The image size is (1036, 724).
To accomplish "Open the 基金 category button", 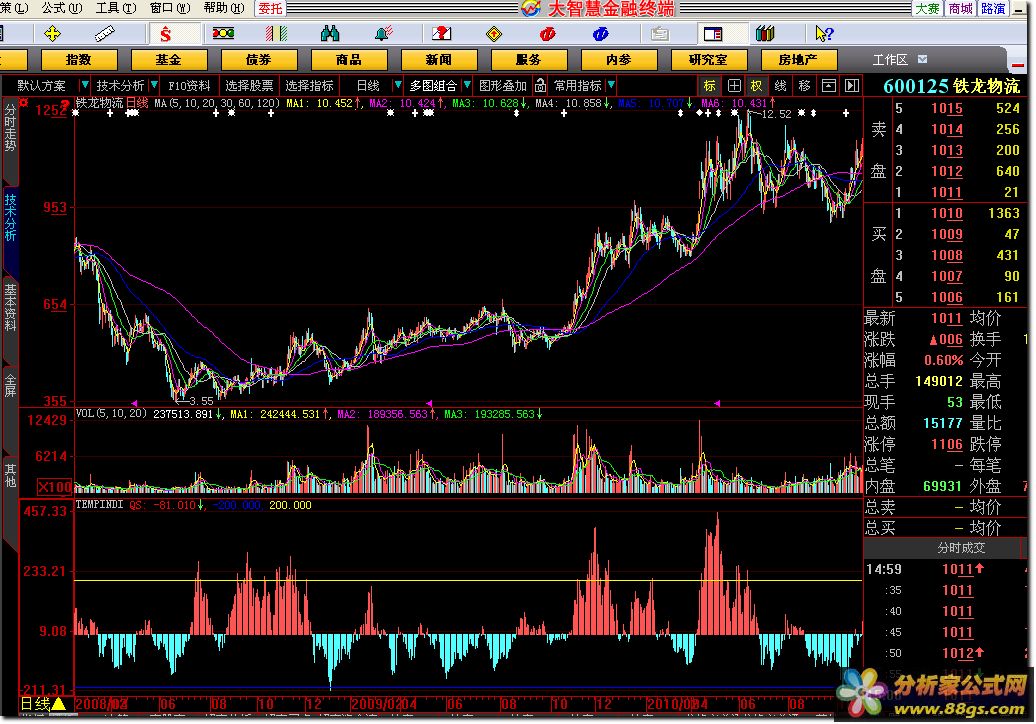I will (x=168, y=59).
